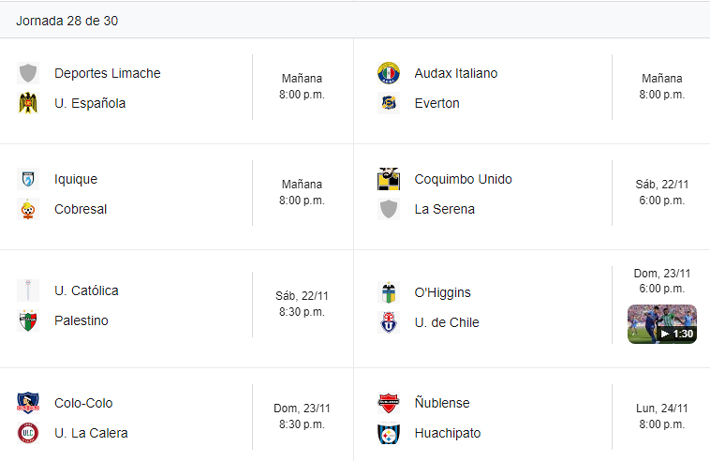Image resolution: width=710 pixels, height=461 pixels.
Task: Click the O'Higgins team crest
Action: tap(388, 293)
